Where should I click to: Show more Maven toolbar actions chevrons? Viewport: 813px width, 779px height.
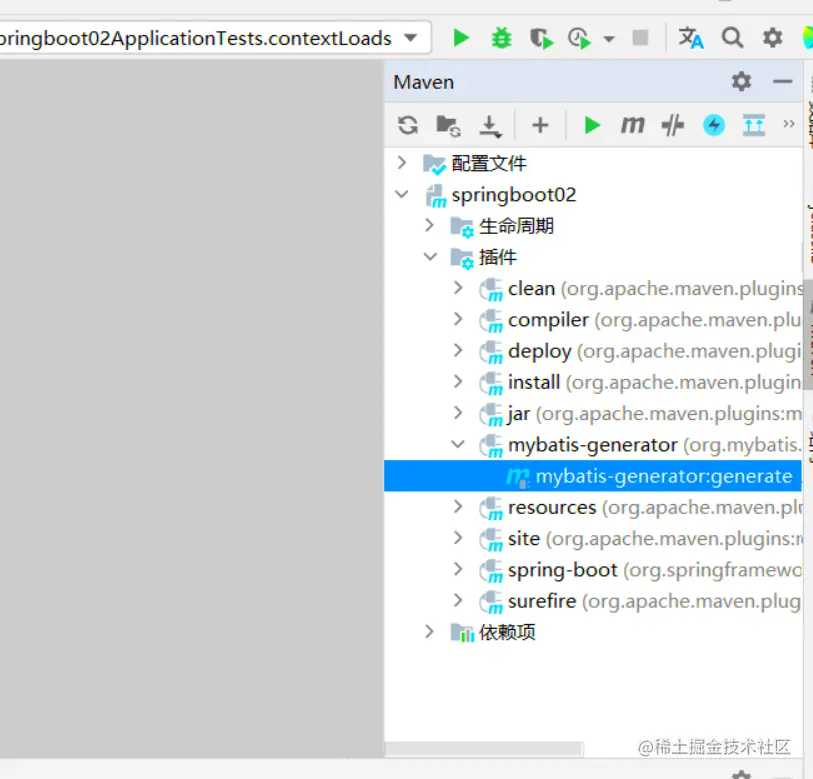coord(789,124)
